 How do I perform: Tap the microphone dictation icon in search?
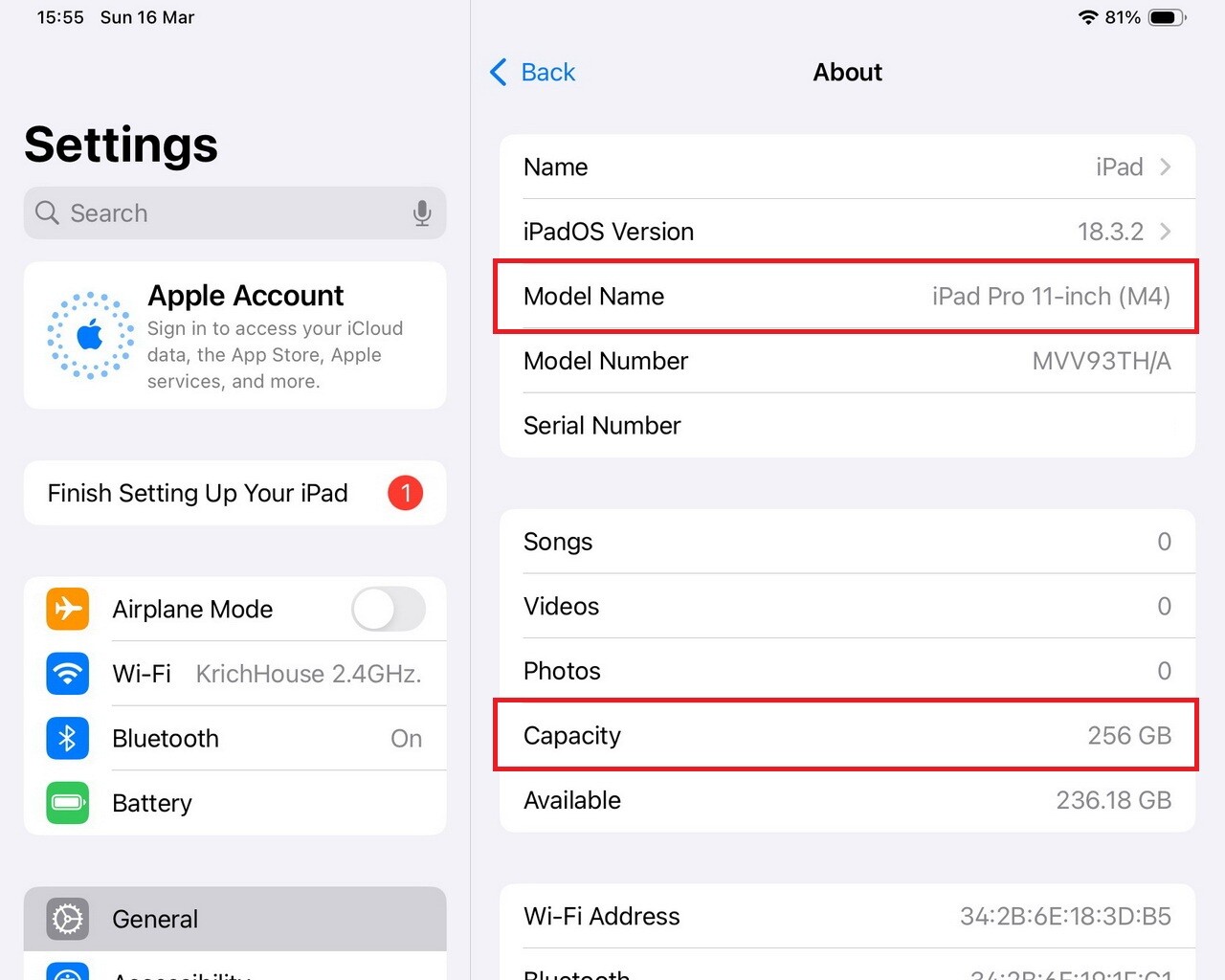(x=421, y=212)
